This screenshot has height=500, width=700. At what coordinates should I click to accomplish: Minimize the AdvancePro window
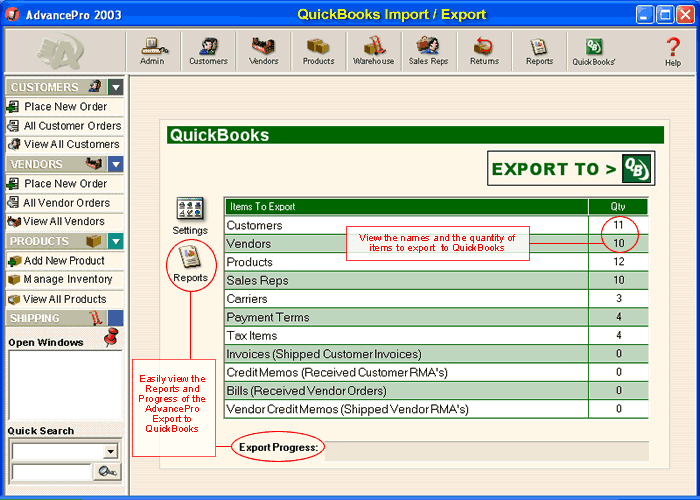[x=644, y=15]
